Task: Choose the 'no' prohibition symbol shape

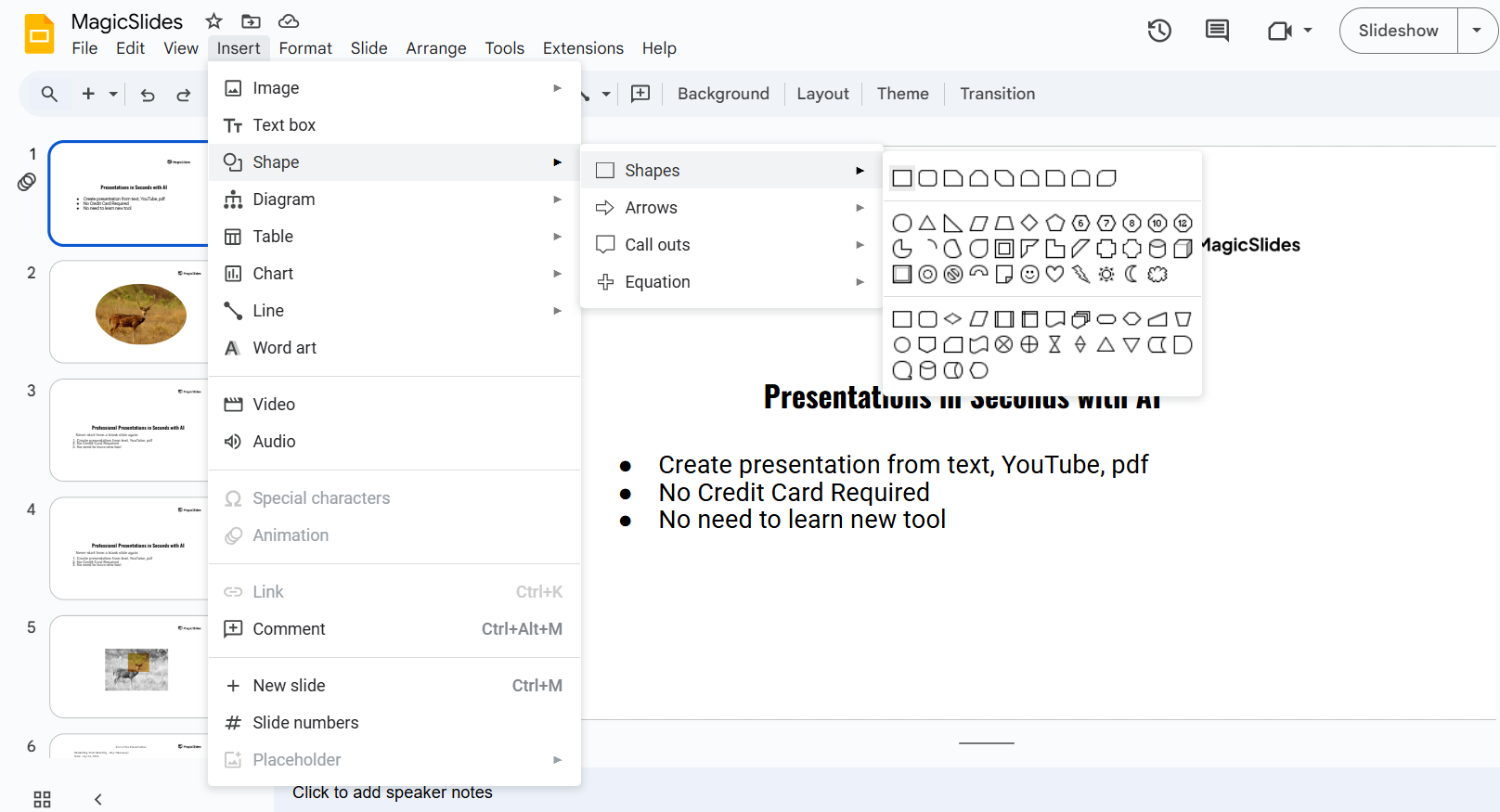Action: pos(952,274)
